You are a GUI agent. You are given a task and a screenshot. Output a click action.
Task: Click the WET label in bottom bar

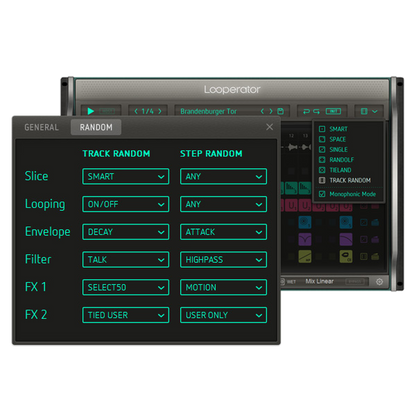coord(291,282)
